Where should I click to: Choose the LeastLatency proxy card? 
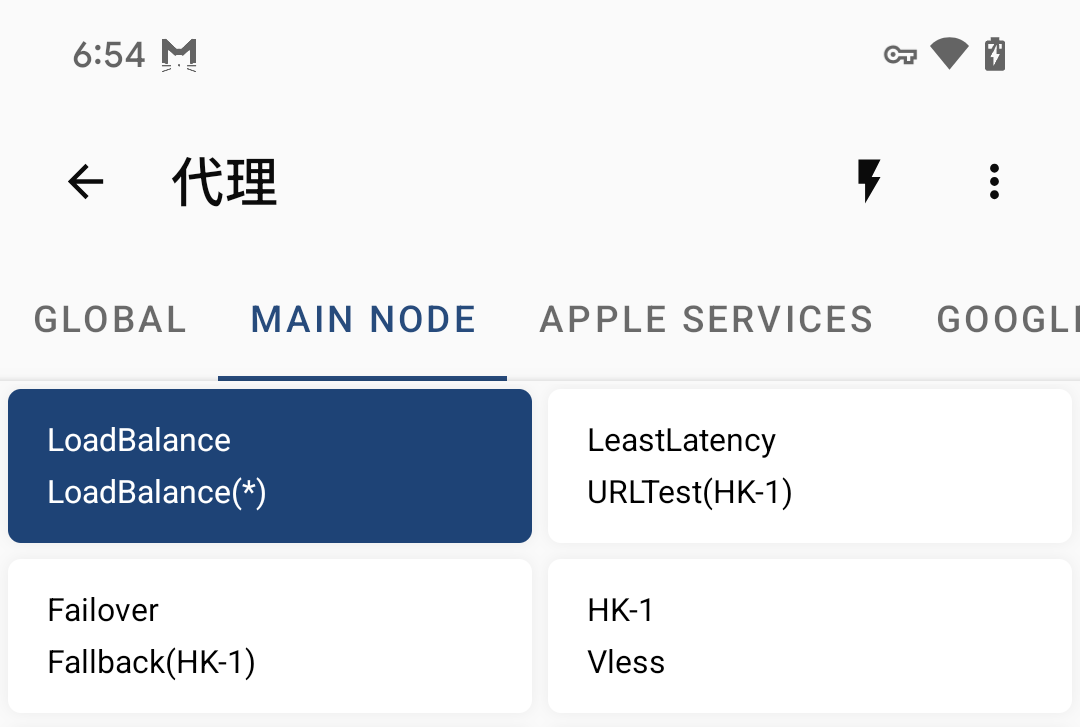pyautogui.click(x=809, y=466)
